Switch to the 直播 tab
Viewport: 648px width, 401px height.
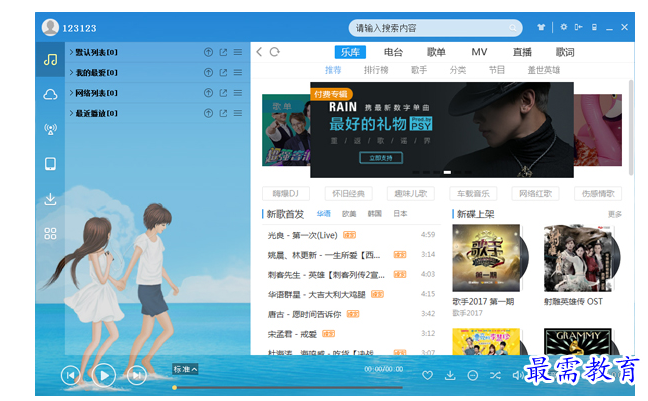(522, 52)
